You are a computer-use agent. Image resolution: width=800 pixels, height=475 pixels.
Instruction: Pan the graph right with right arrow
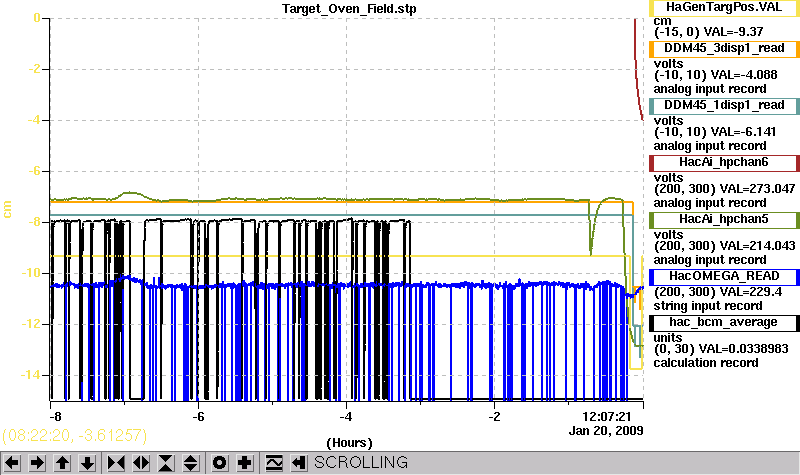[37, 463]
